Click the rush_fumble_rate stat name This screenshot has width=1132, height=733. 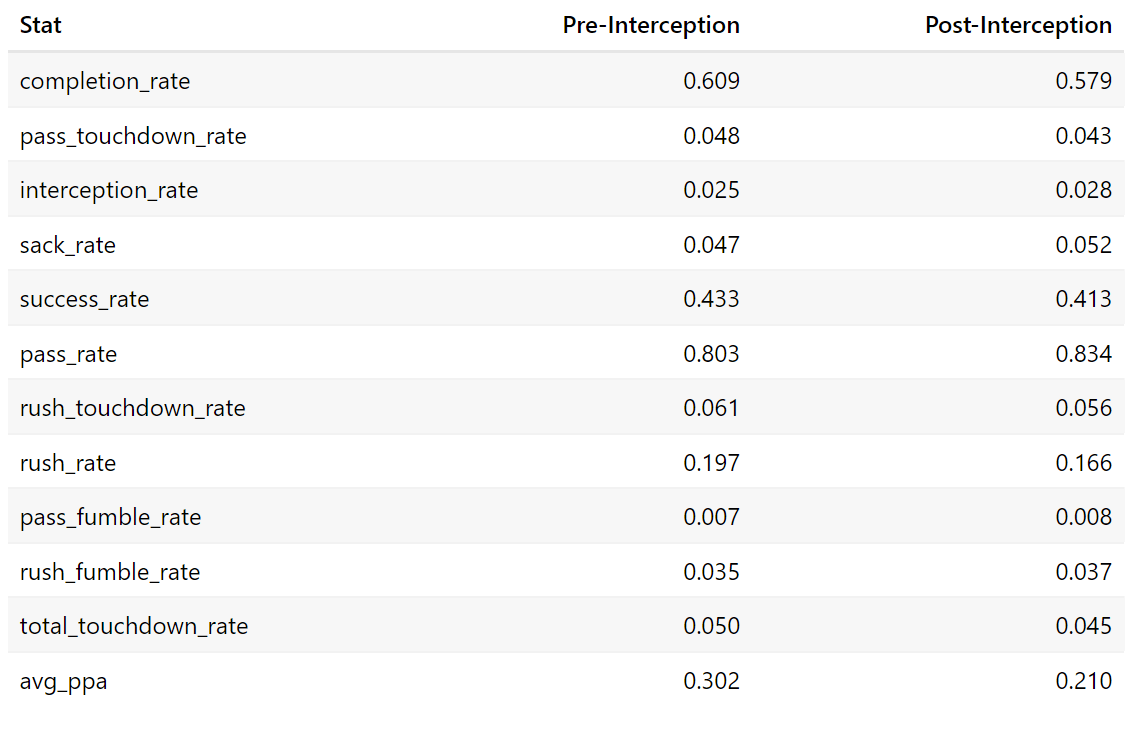(110, 572)
